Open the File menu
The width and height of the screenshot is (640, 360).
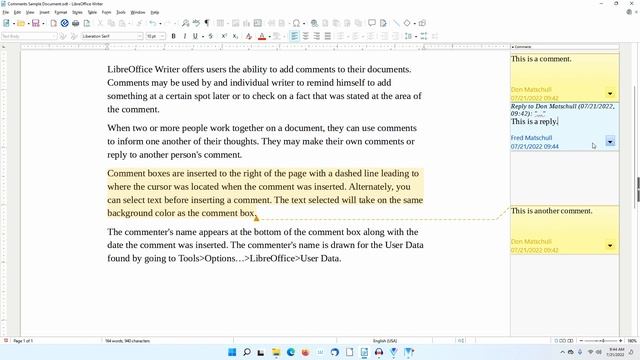coord(6,12)
